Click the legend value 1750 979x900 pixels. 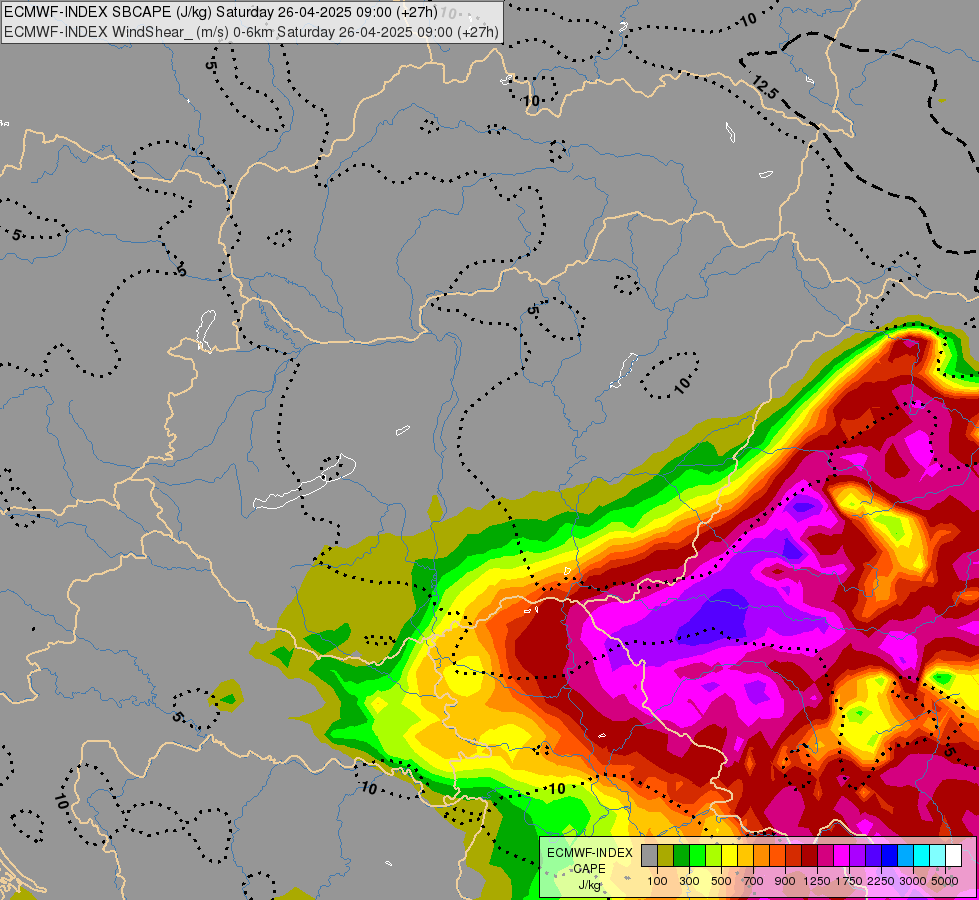[x=849, y=881]
